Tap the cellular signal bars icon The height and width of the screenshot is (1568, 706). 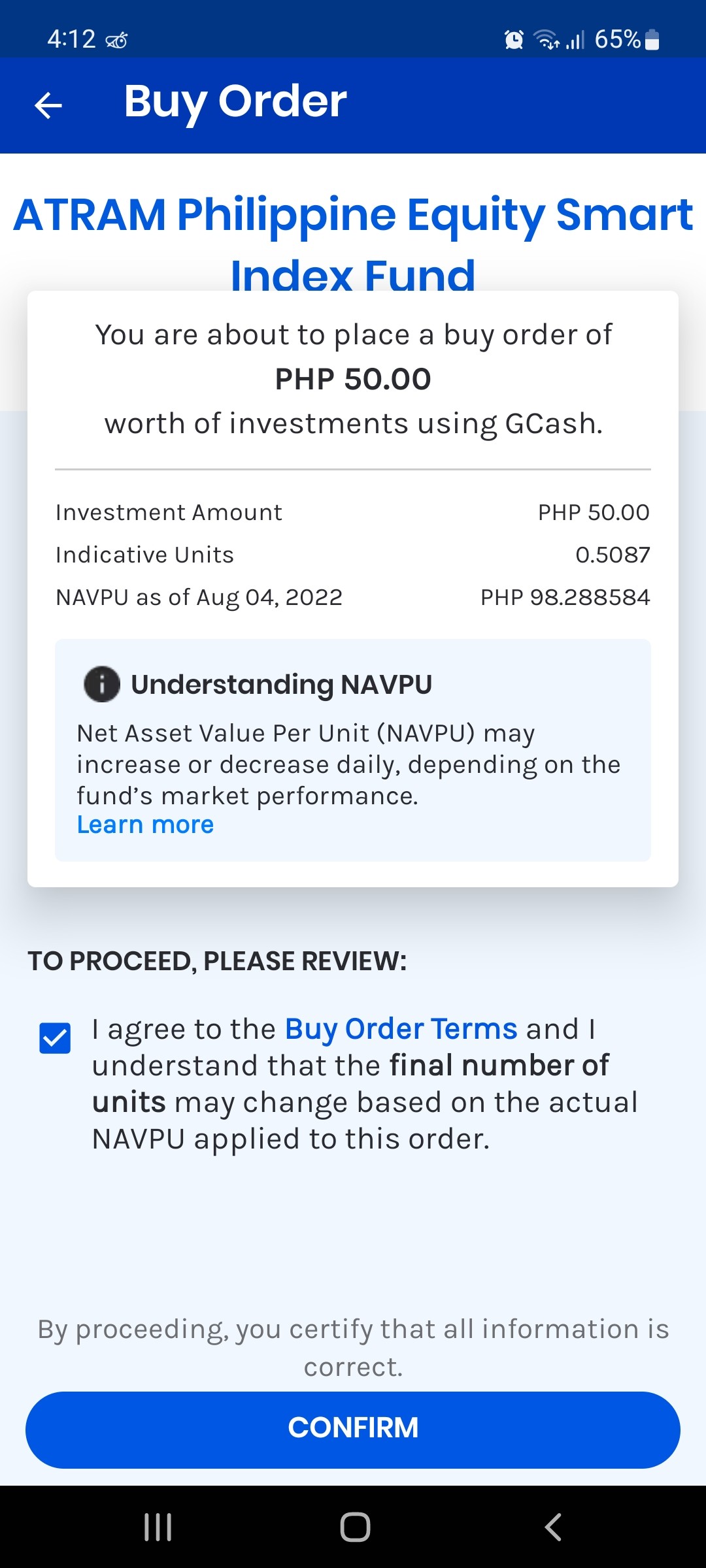[x=575, y=40]
